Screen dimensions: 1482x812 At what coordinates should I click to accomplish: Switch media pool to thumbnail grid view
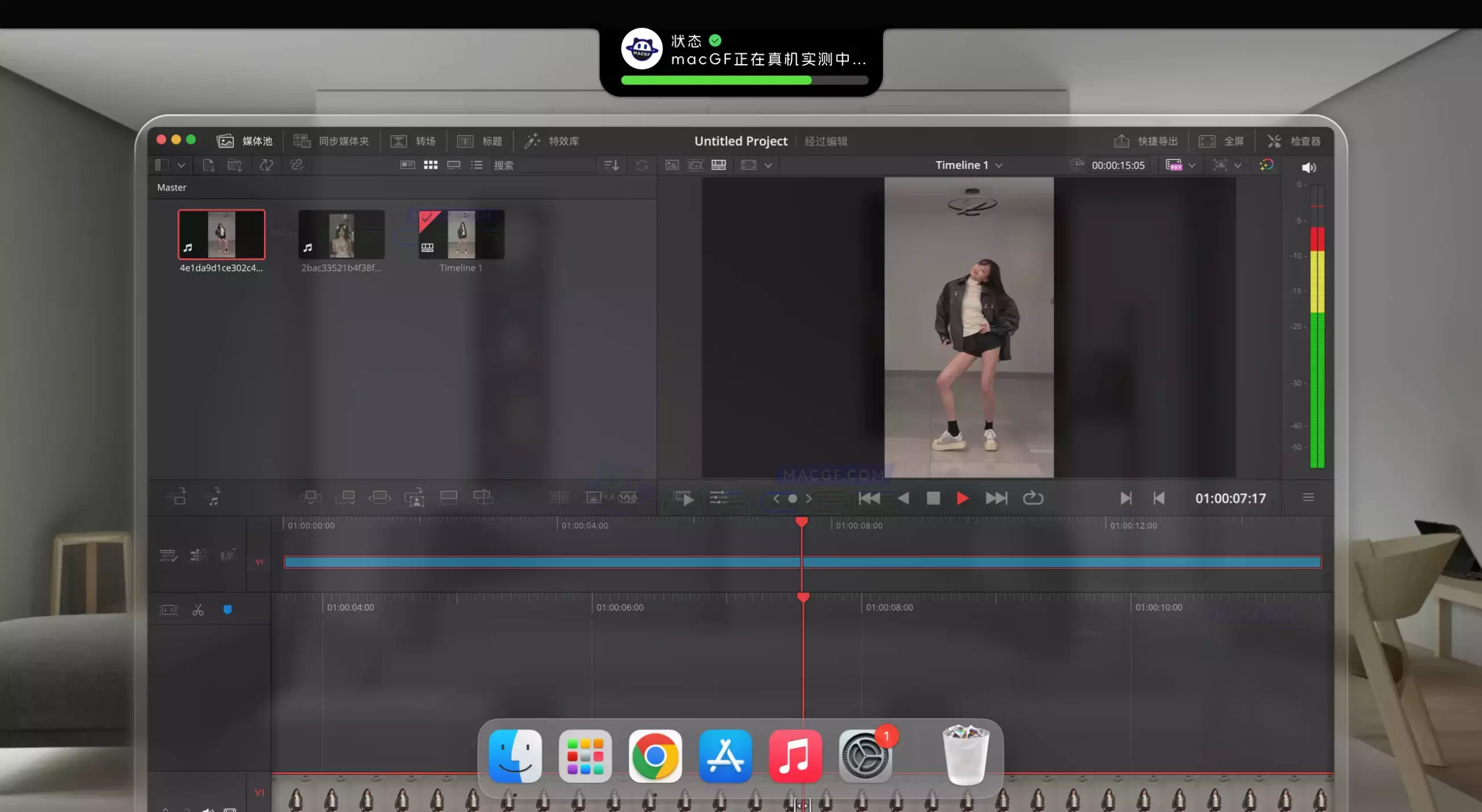point(431,165)
